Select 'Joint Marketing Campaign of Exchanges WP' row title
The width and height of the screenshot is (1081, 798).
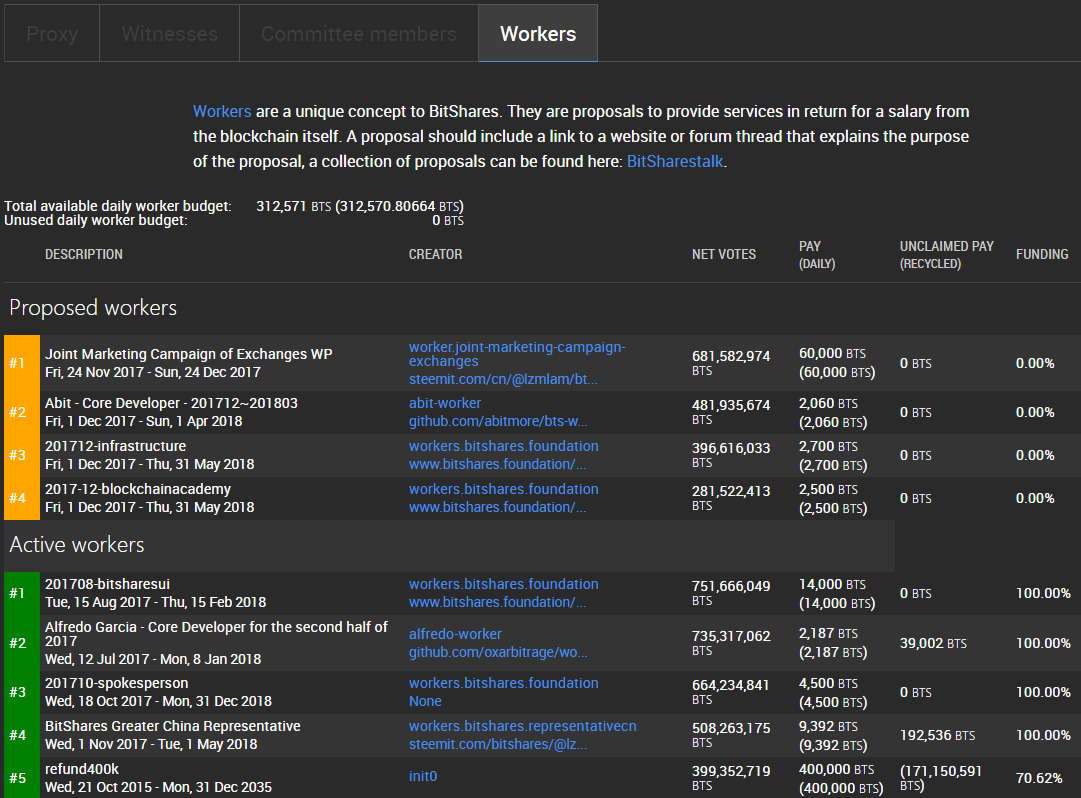[188, 354]
